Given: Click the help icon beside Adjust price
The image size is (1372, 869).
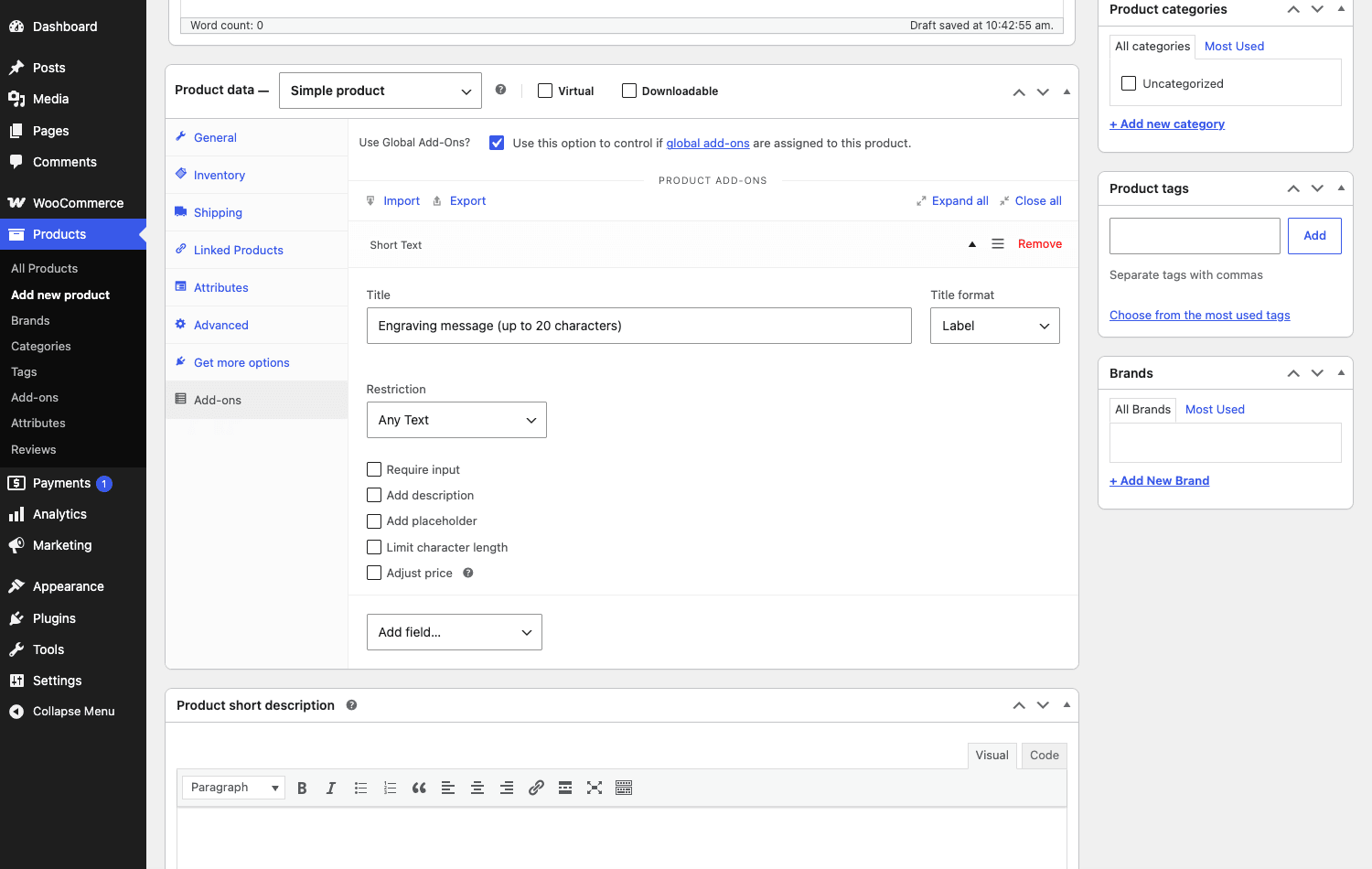Looking at the screenshot, I should point(468,573).
